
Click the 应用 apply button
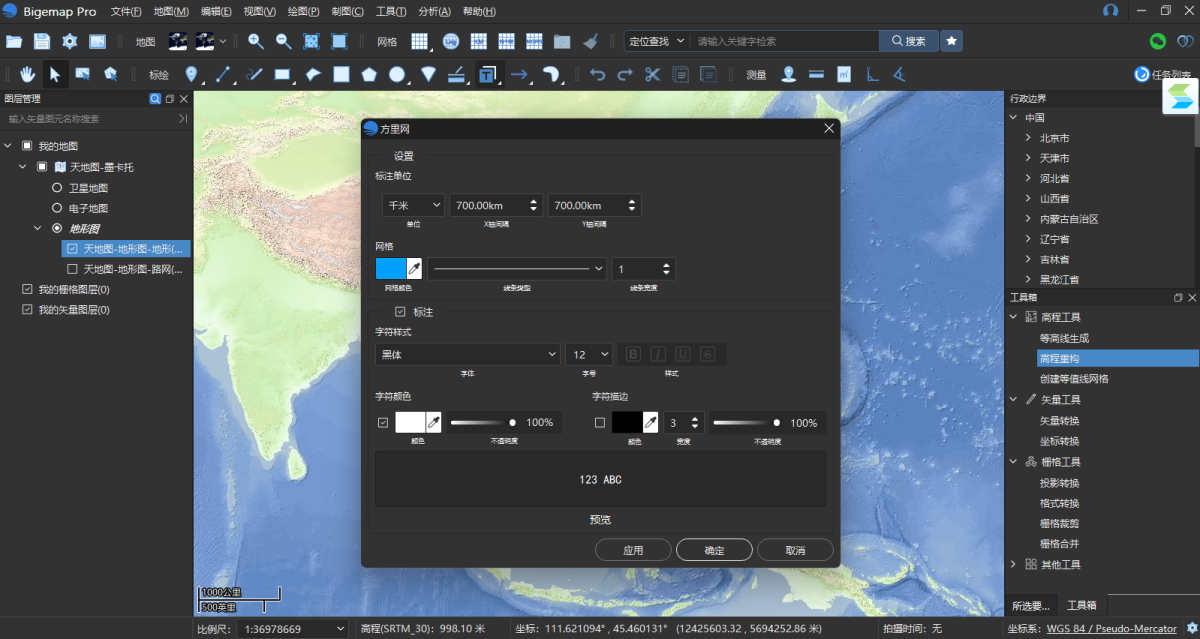tap(633, 550)
